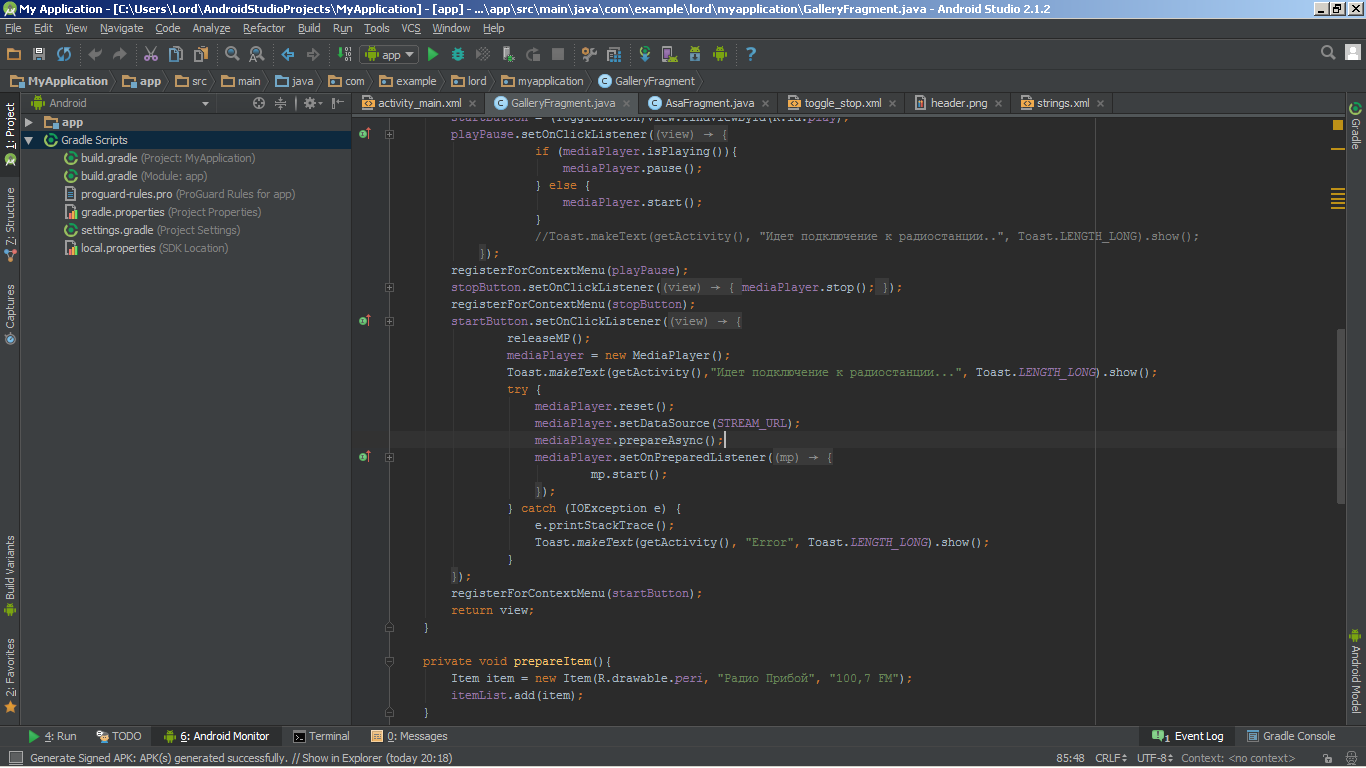Start debugging with the bug icon
The height and width of the screenshot is (768, 1366).
point(458,54)
